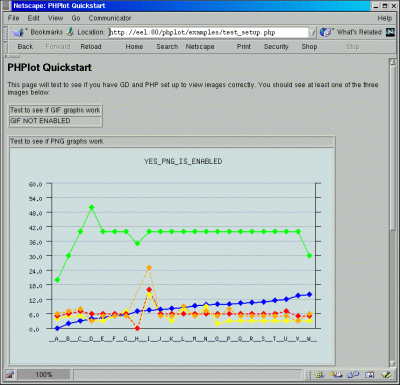
Task: Click the Reload button
Action: point(91,47)
